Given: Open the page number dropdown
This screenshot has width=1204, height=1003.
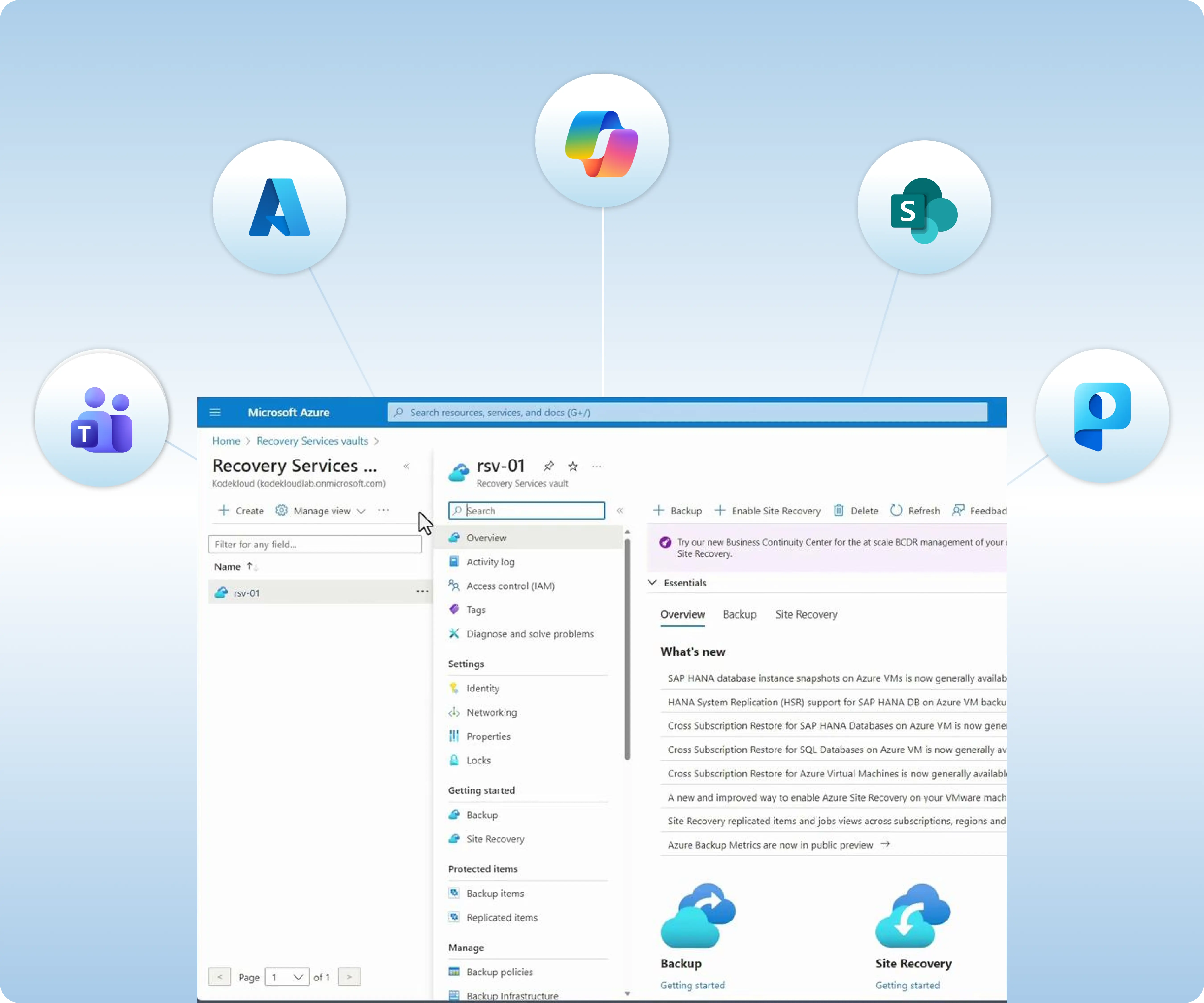Looking at the screenshot, I should click(287, 977).
